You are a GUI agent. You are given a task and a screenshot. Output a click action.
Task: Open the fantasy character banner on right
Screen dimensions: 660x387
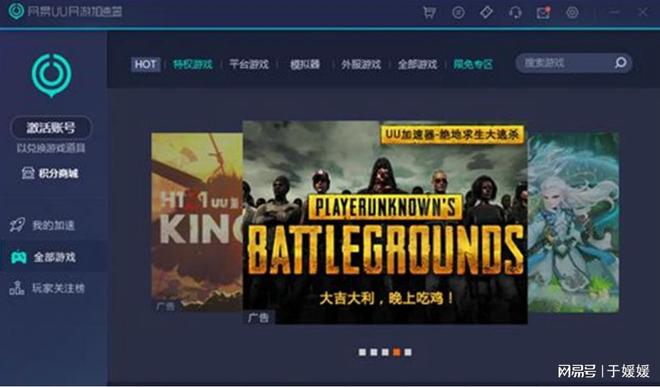(x=573, y=222)
